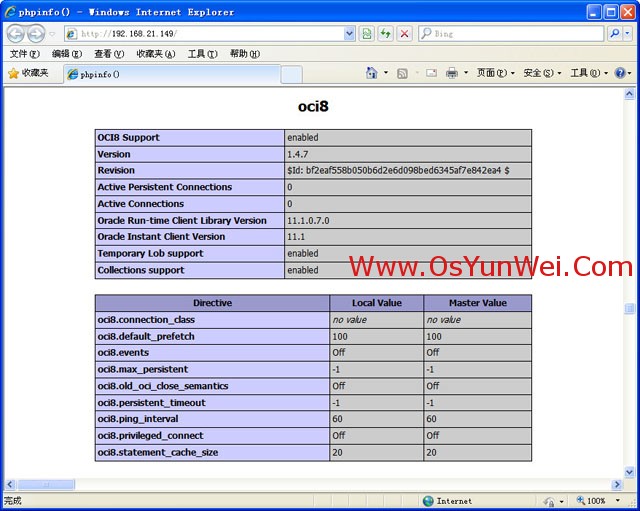Click the oci8.connection_class directive
The width and height of the screenshot is (640, 511).
point(146,320)
